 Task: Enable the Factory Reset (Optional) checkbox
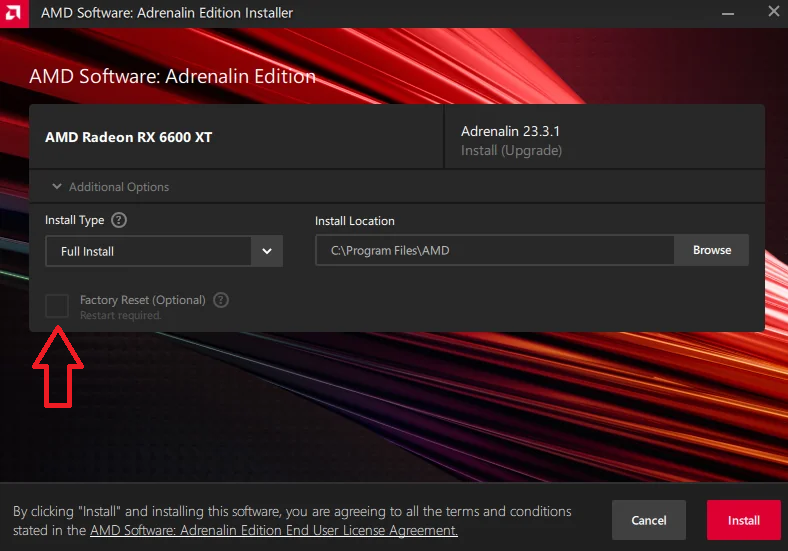[57, 306]
